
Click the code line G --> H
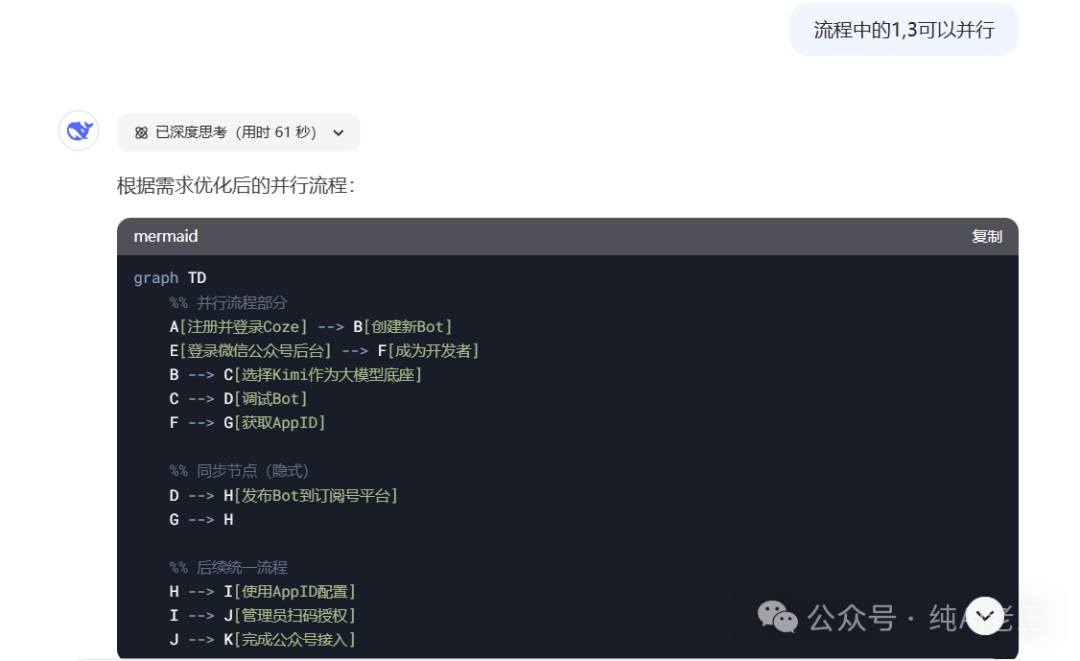click(x=201, y=519)
